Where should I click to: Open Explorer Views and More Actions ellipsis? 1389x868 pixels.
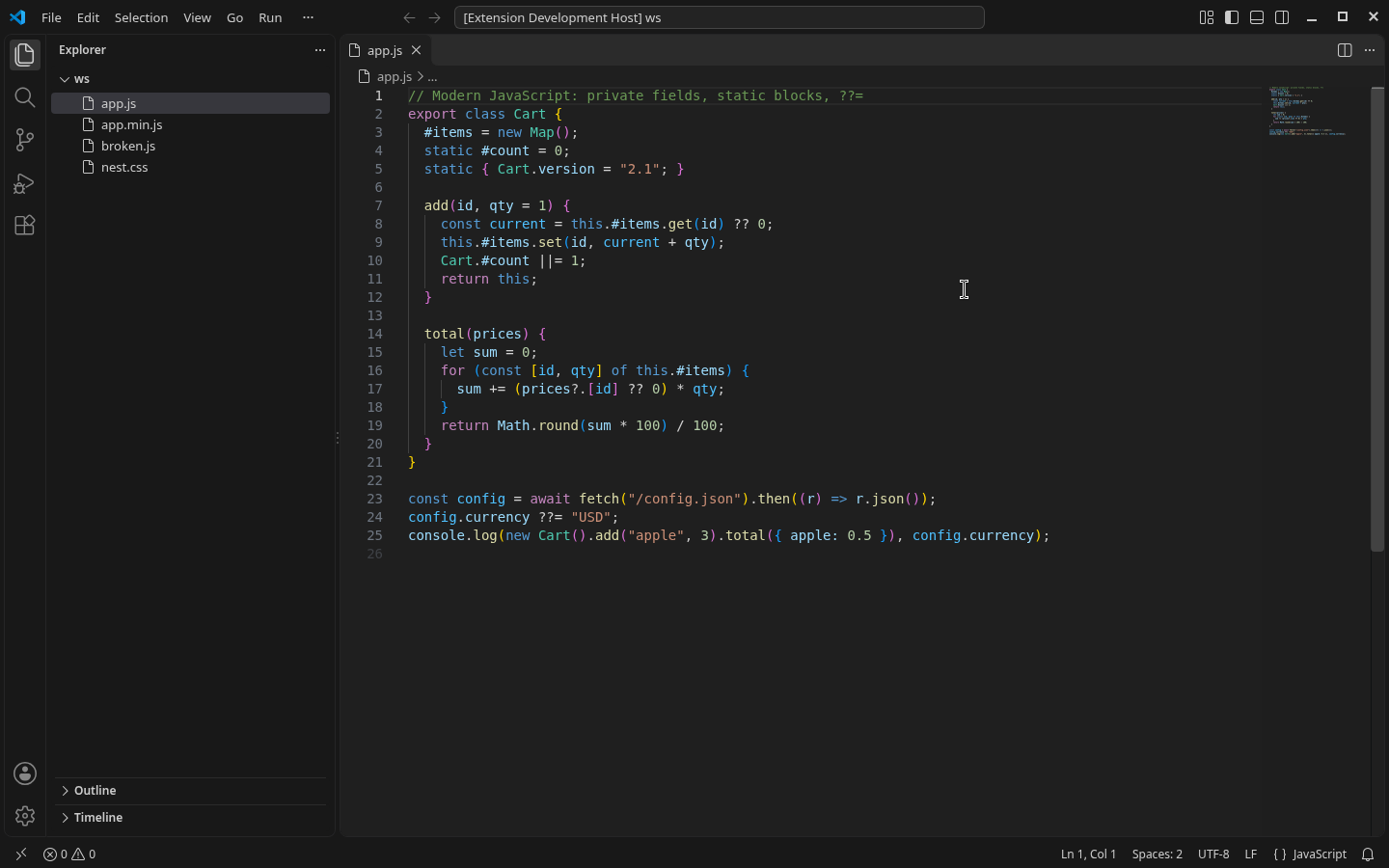pos(320,50)
